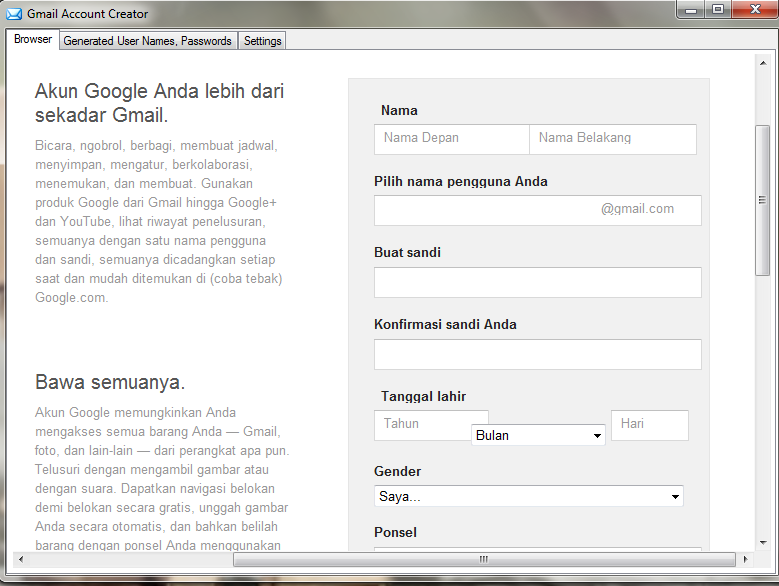779x586 pixels.
Task: Click the 'Bawa semuanya.' heading
Action: click(x=110, y=382)
